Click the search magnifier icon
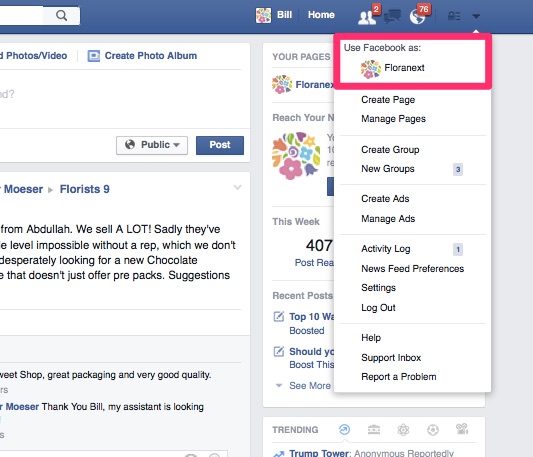The height and width of the screenshot is (457, 533). click(x=62, y=15)
